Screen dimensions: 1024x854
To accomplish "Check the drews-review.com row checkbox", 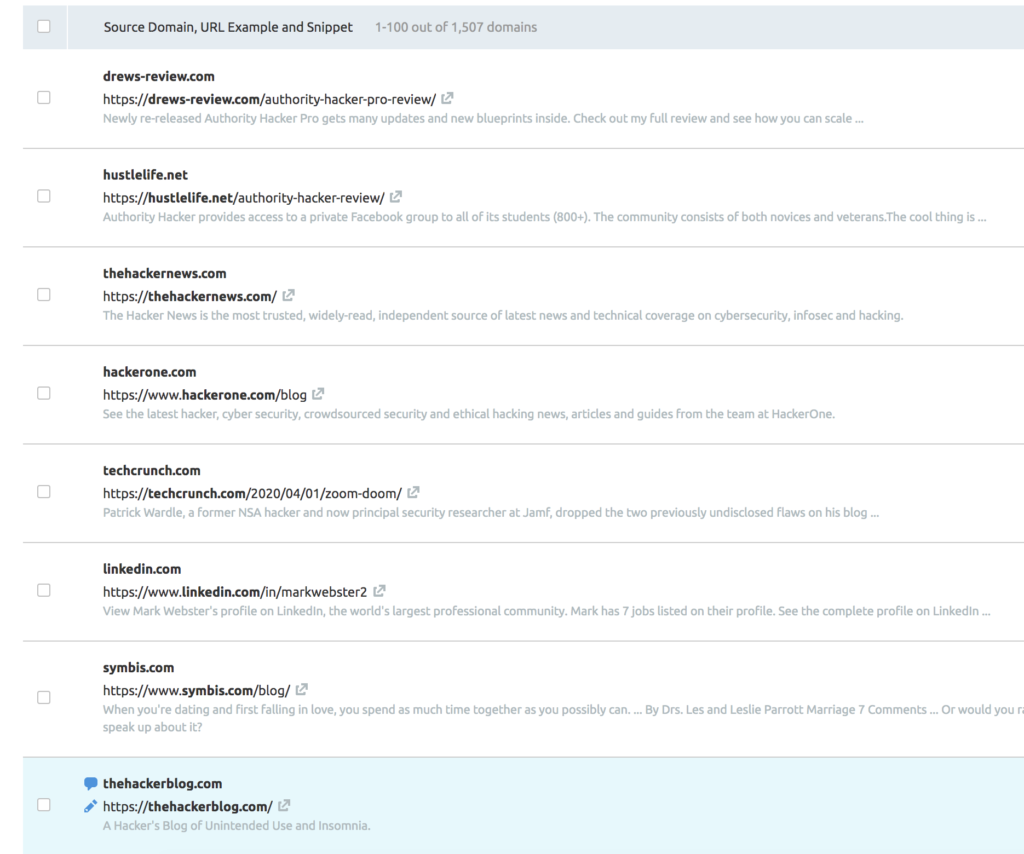I will [x=44, y=98].
